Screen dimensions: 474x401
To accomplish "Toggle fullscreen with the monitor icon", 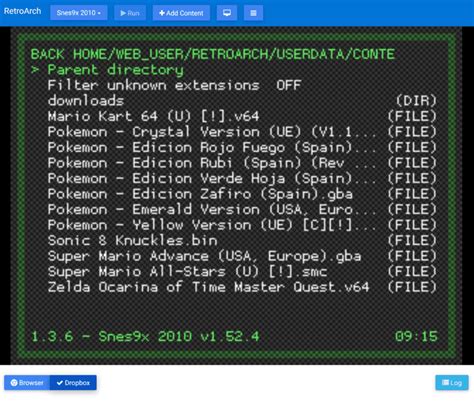I will 227,13.
